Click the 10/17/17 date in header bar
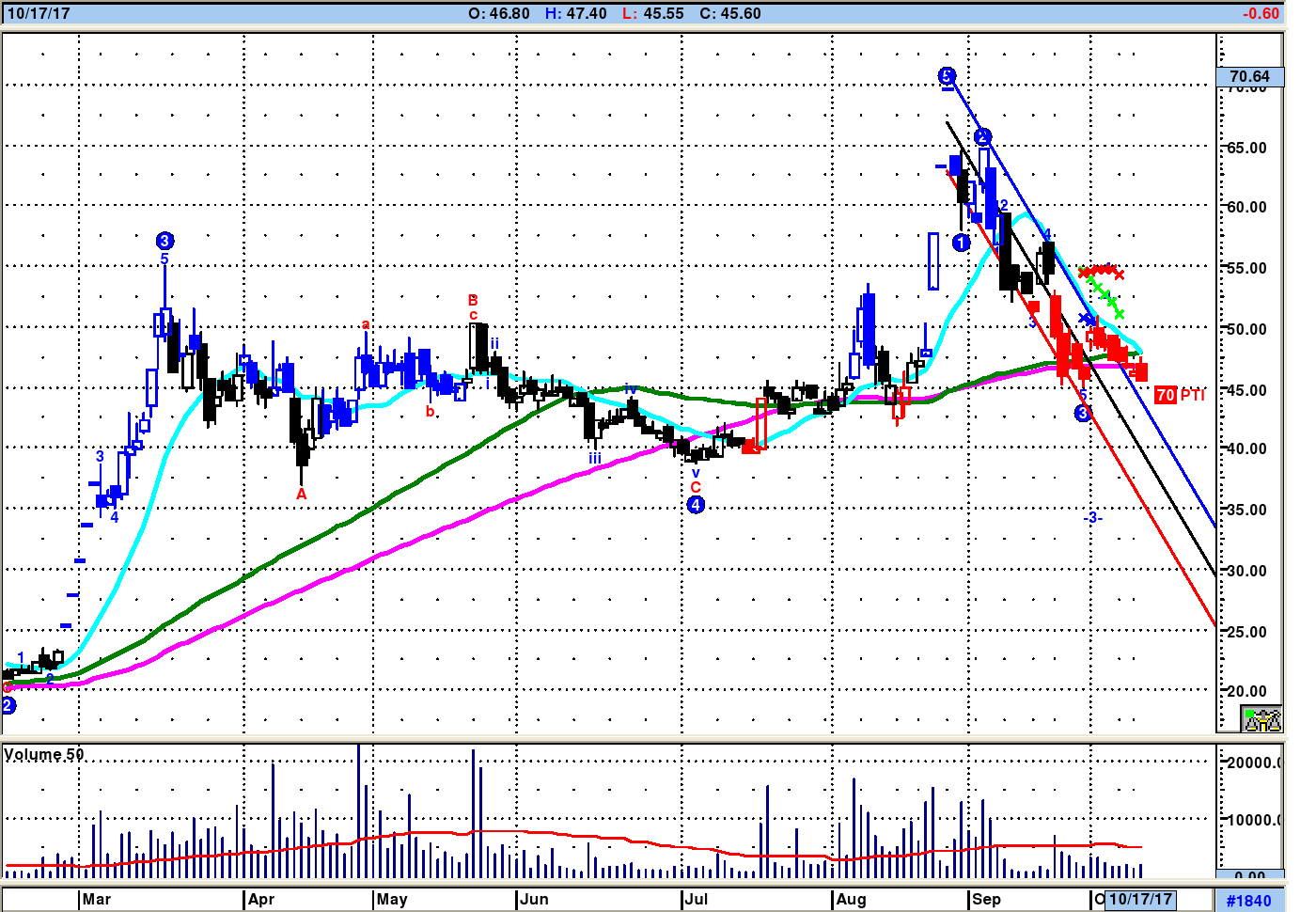Screen dimensions: 1316x912 tap(39, 13)
